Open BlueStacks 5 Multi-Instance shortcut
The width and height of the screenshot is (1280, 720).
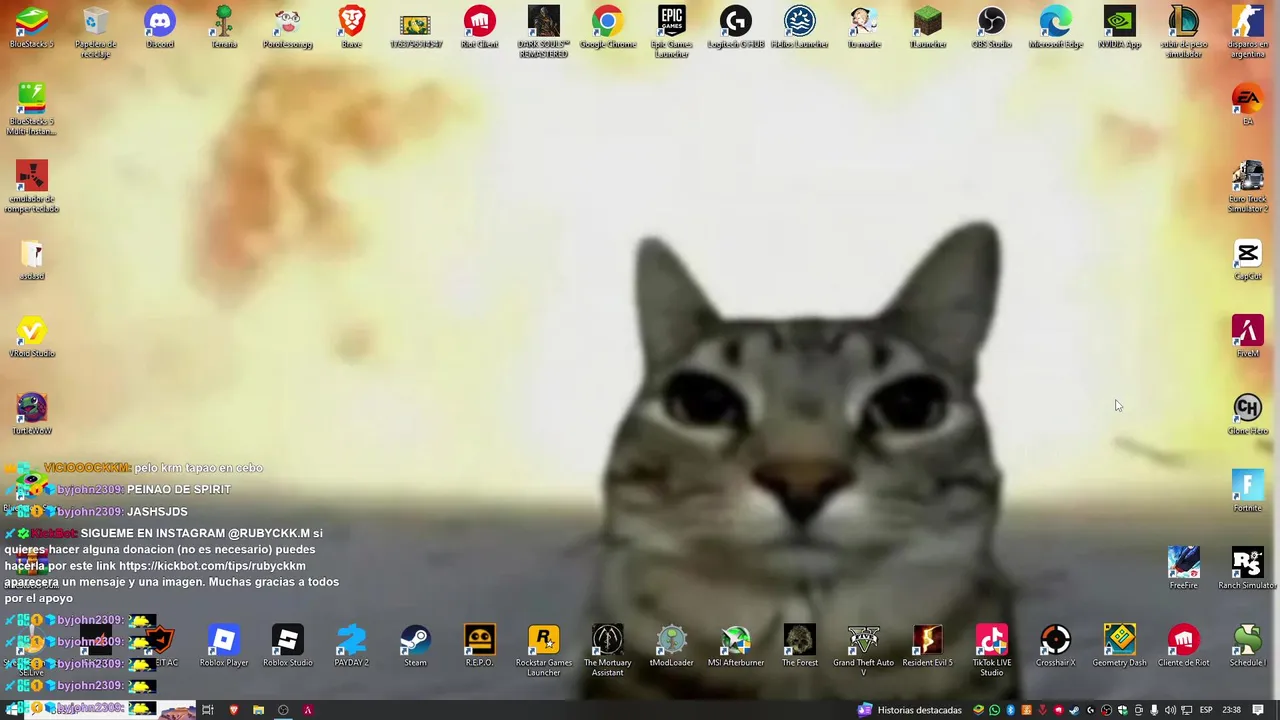(x=32, y=109)
